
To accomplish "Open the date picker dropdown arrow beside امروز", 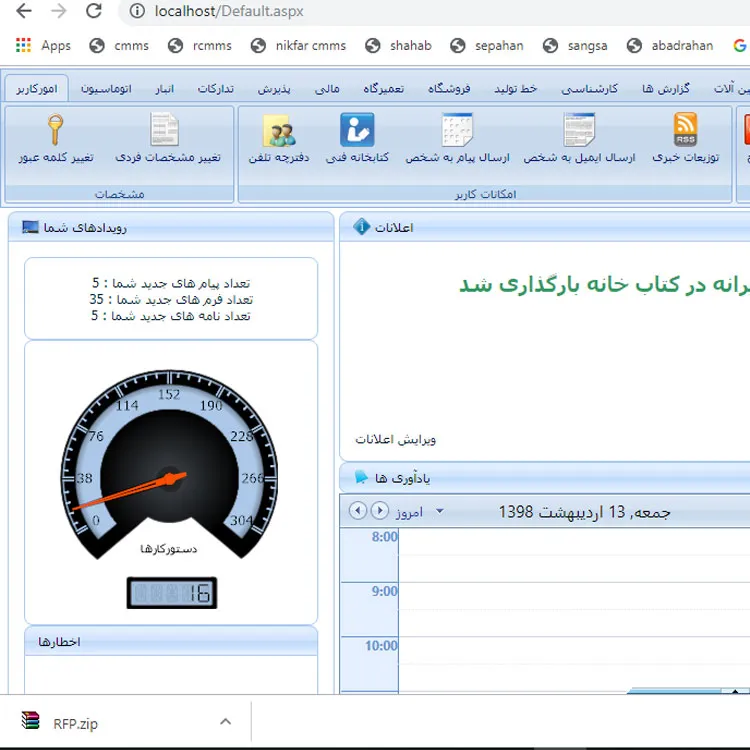I will [x=439, y=512].
